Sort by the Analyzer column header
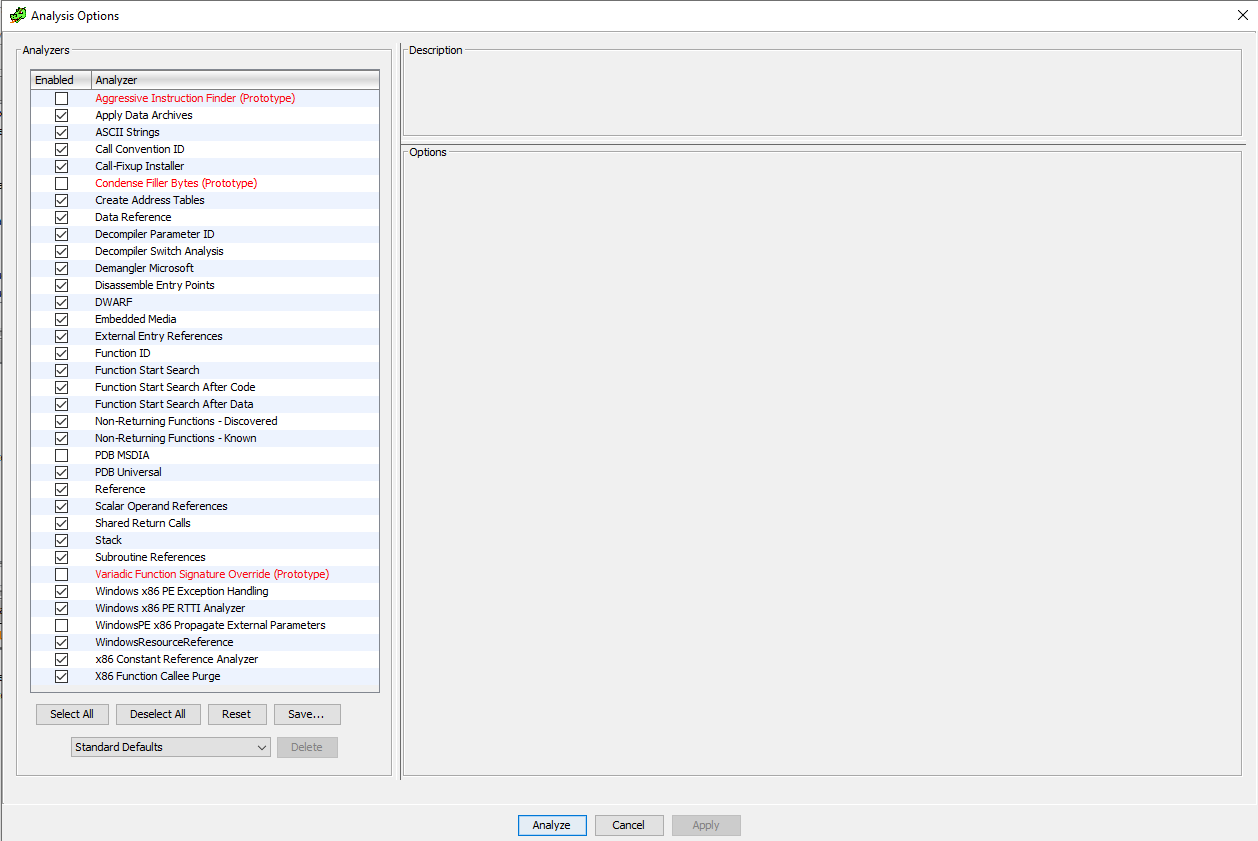 (235, 80)
